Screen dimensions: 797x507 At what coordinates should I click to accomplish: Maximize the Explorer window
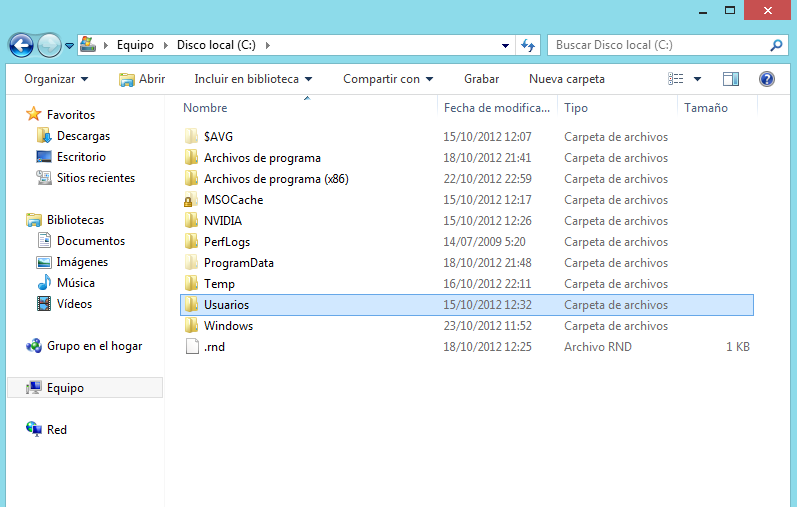click(730, 10)
